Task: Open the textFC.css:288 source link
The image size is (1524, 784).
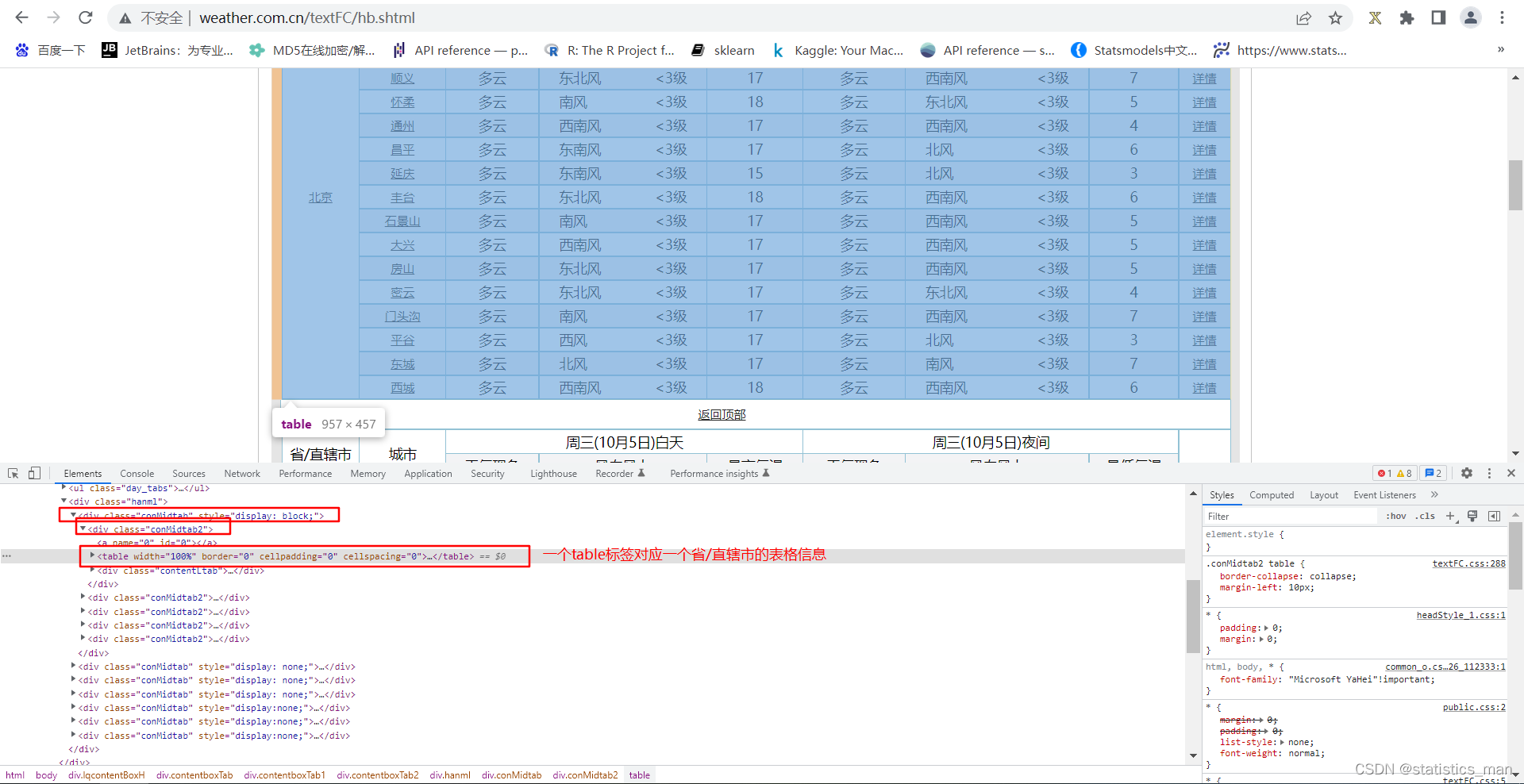Action: [1468, 563]
